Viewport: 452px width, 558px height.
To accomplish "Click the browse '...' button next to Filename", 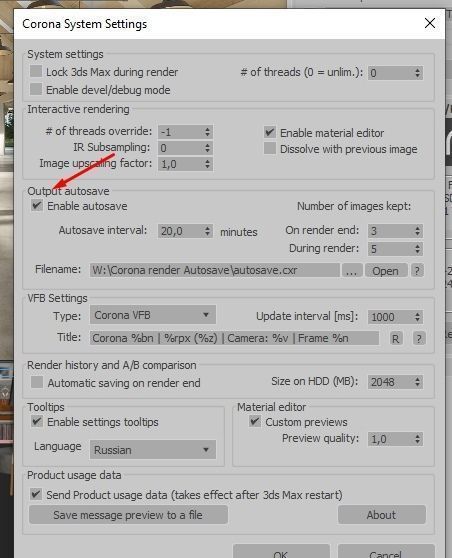I will pos(352,270).
